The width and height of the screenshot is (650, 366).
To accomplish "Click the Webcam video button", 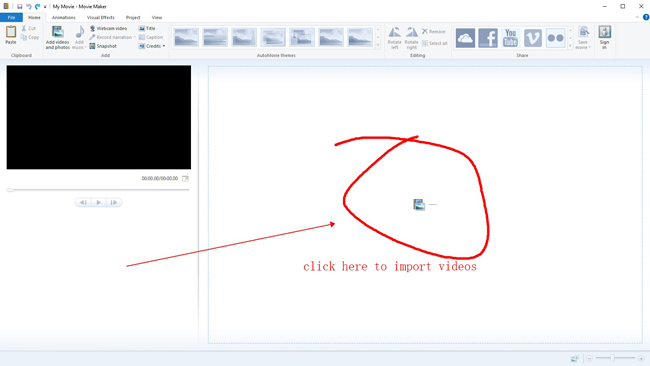I will click(x=108, y=28).
